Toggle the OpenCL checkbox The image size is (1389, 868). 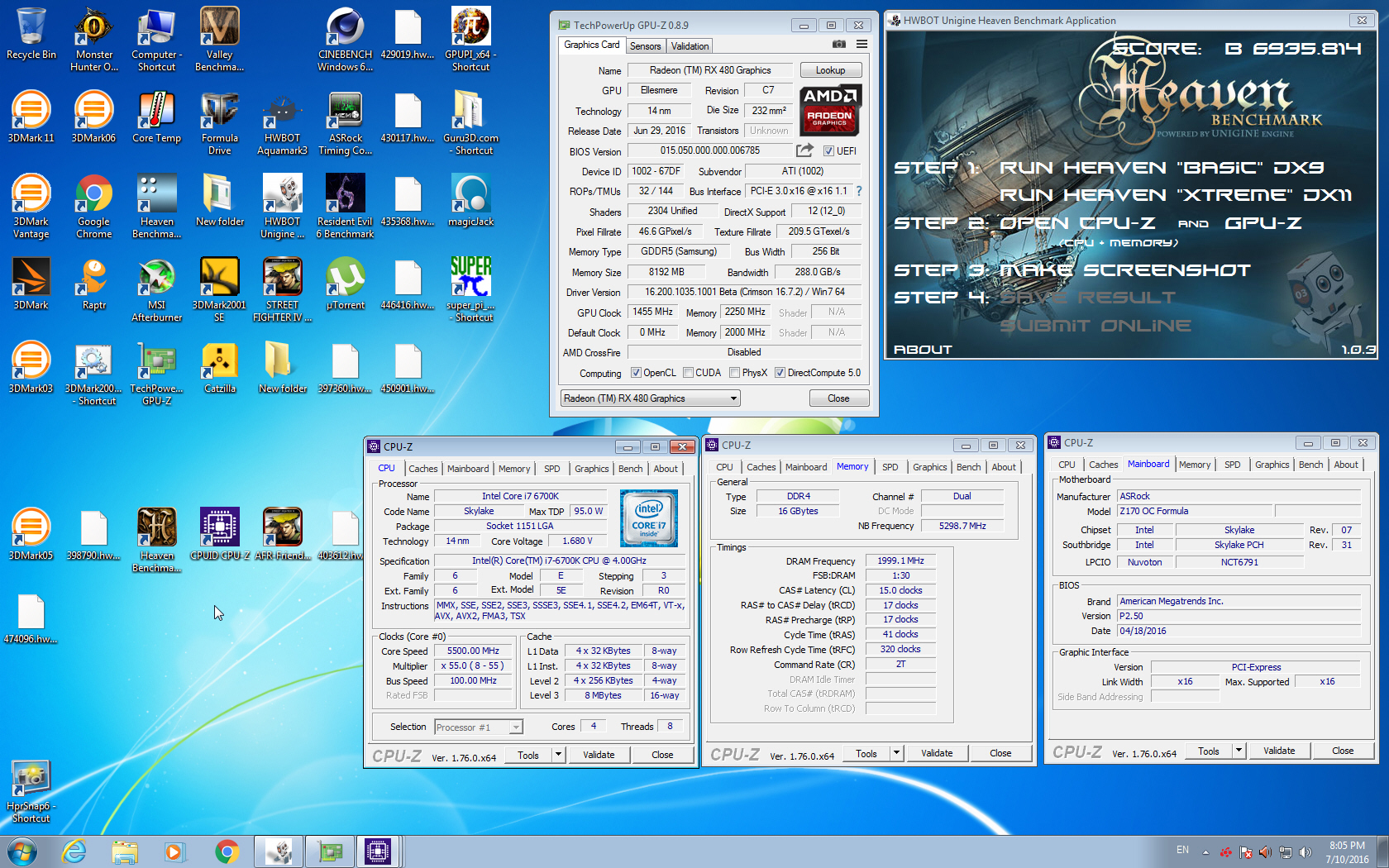click(x=636, y=373)
